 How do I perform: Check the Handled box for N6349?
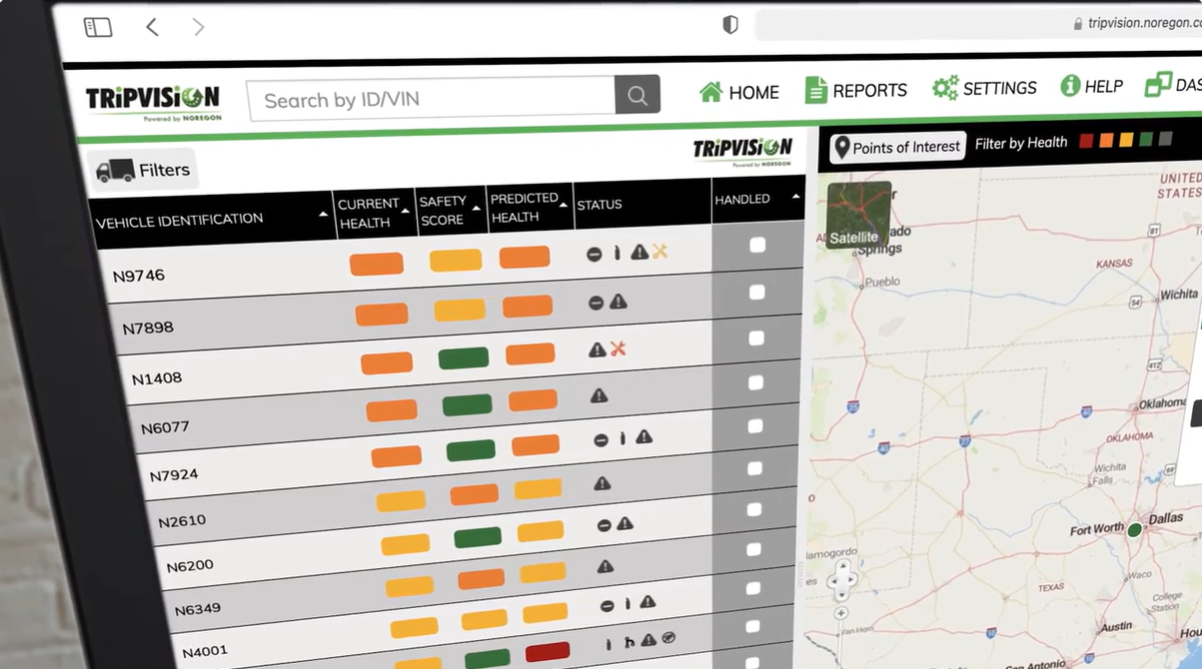tap(754, 549)
